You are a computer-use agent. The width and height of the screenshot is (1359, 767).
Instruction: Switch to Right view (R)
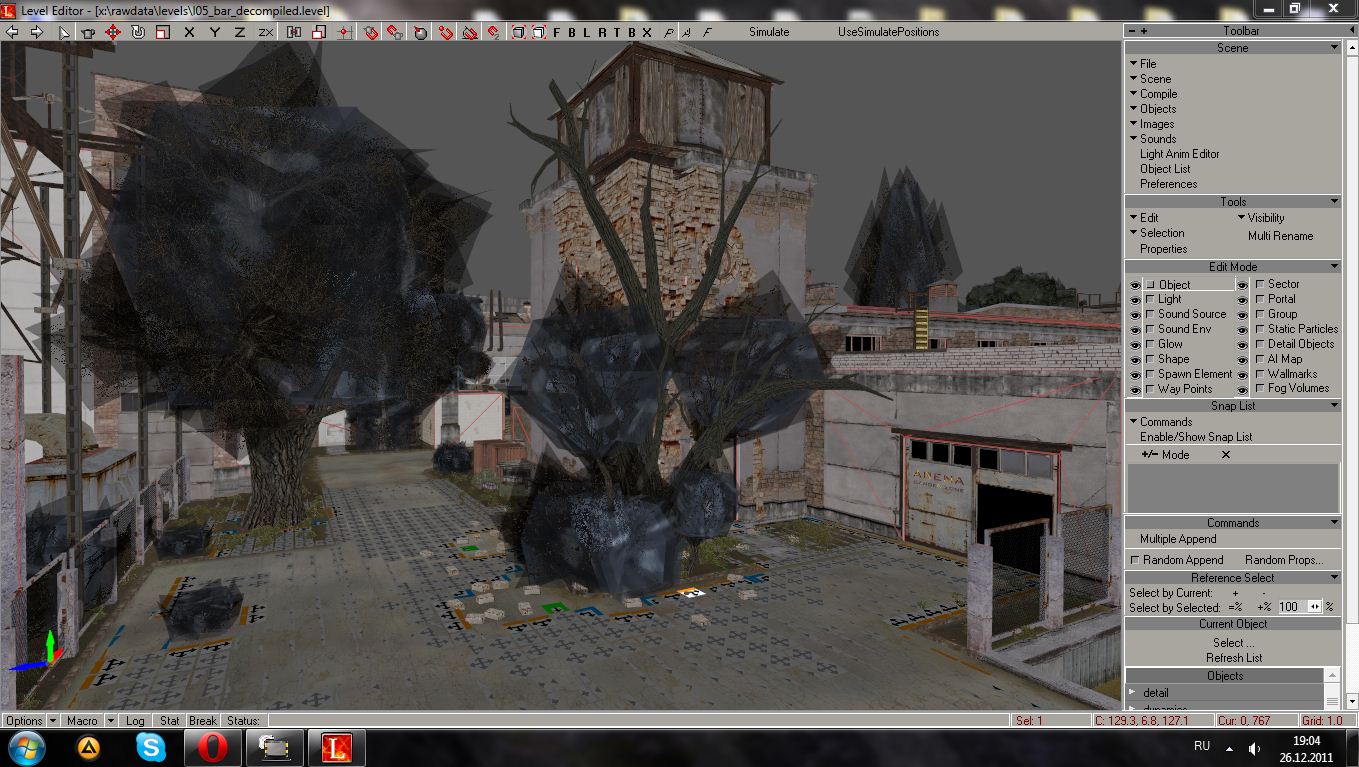pos(602,32)
